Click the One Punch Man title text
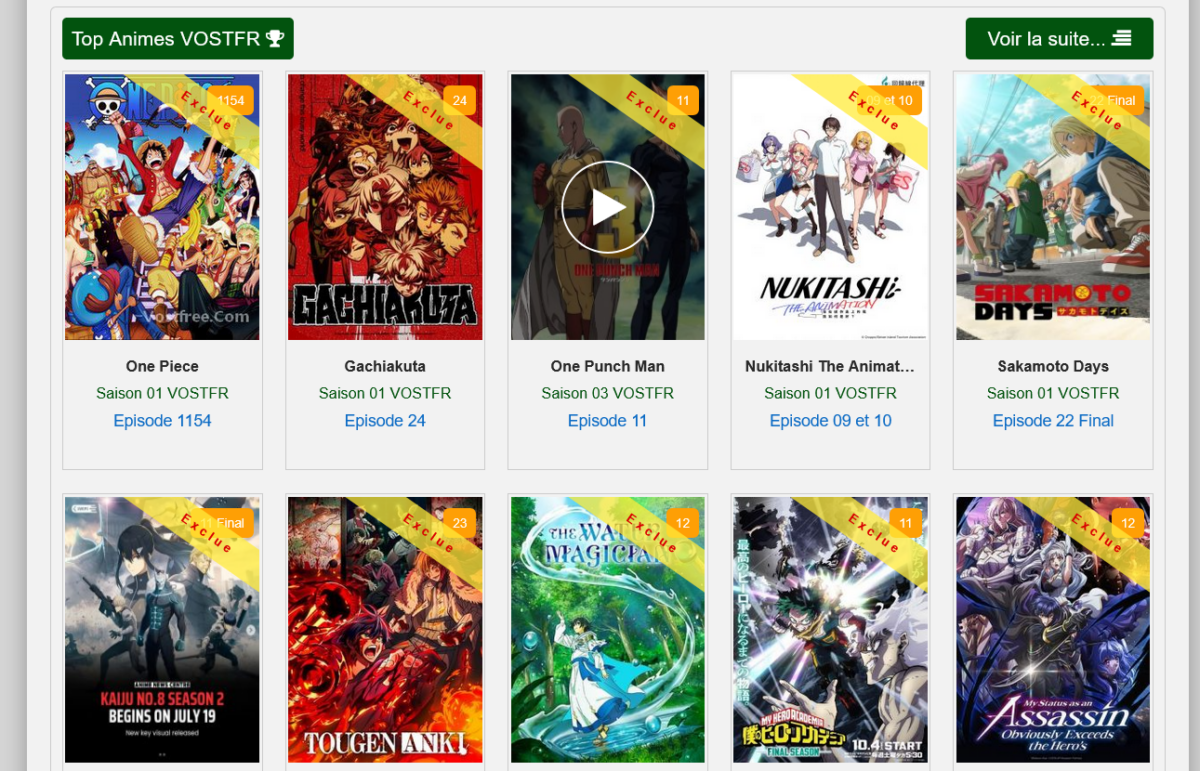This screenshot has width=1200, height=771. 607,366
